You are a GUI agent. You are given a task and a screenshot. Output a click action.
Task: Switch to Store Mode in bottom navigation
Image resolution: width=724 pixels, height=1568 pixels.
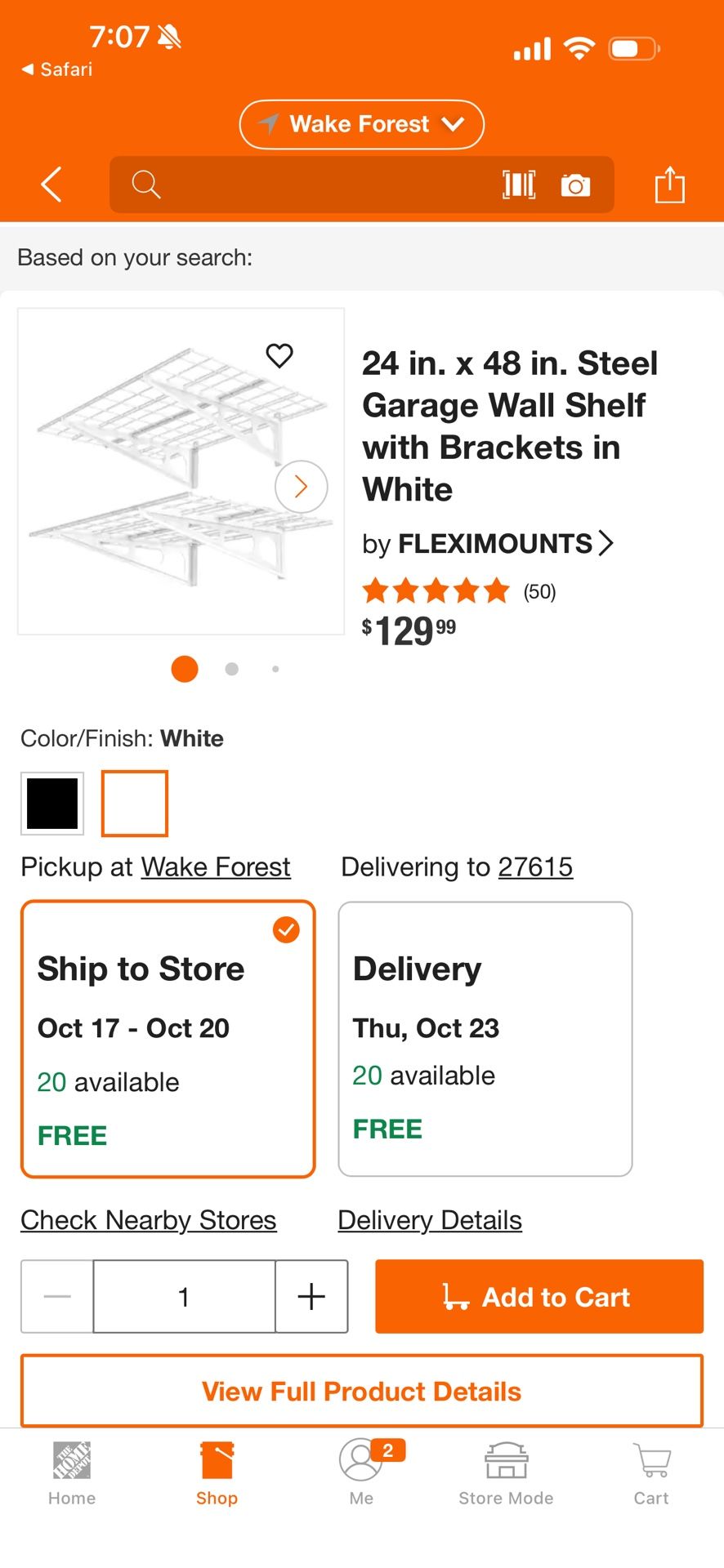505,1470
